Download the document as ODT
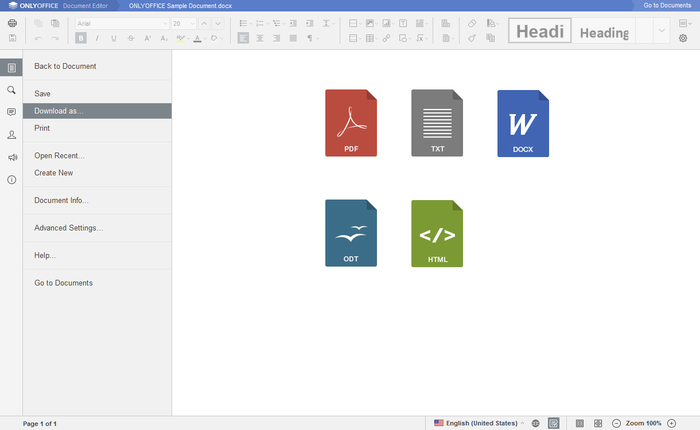 pyautogui.click(x=351, y=233)
